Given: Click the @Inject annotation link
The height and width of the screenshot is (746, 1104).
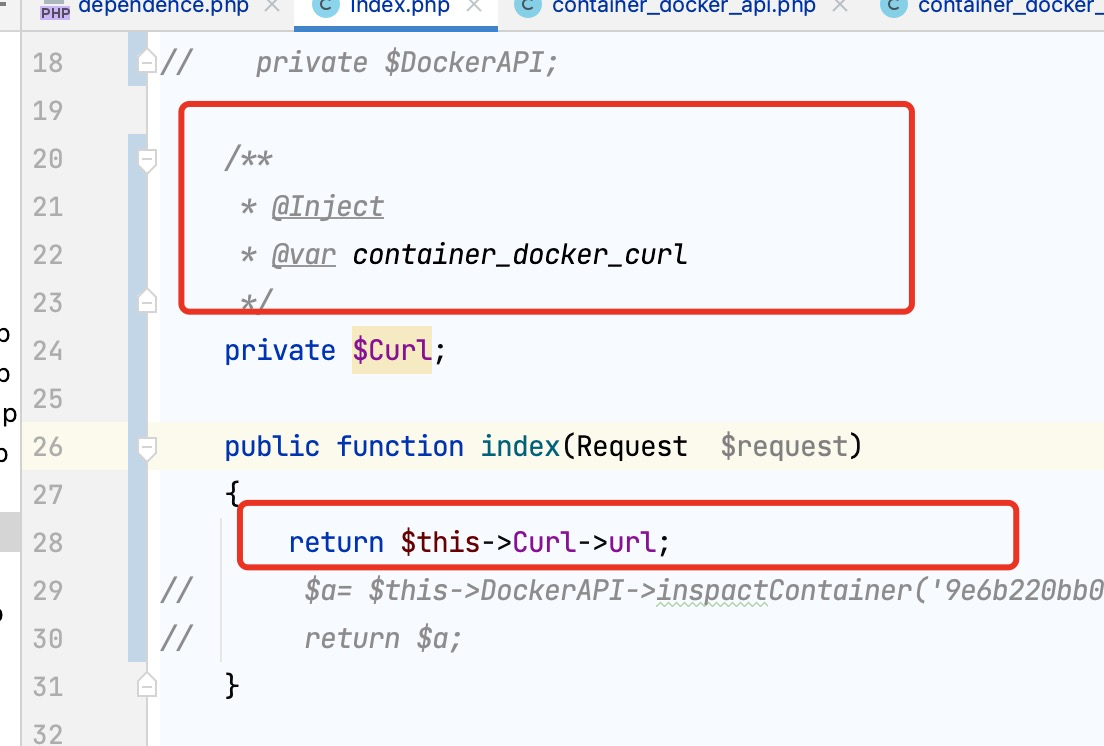Looking at the screenshot, I should tap(327, 207).
